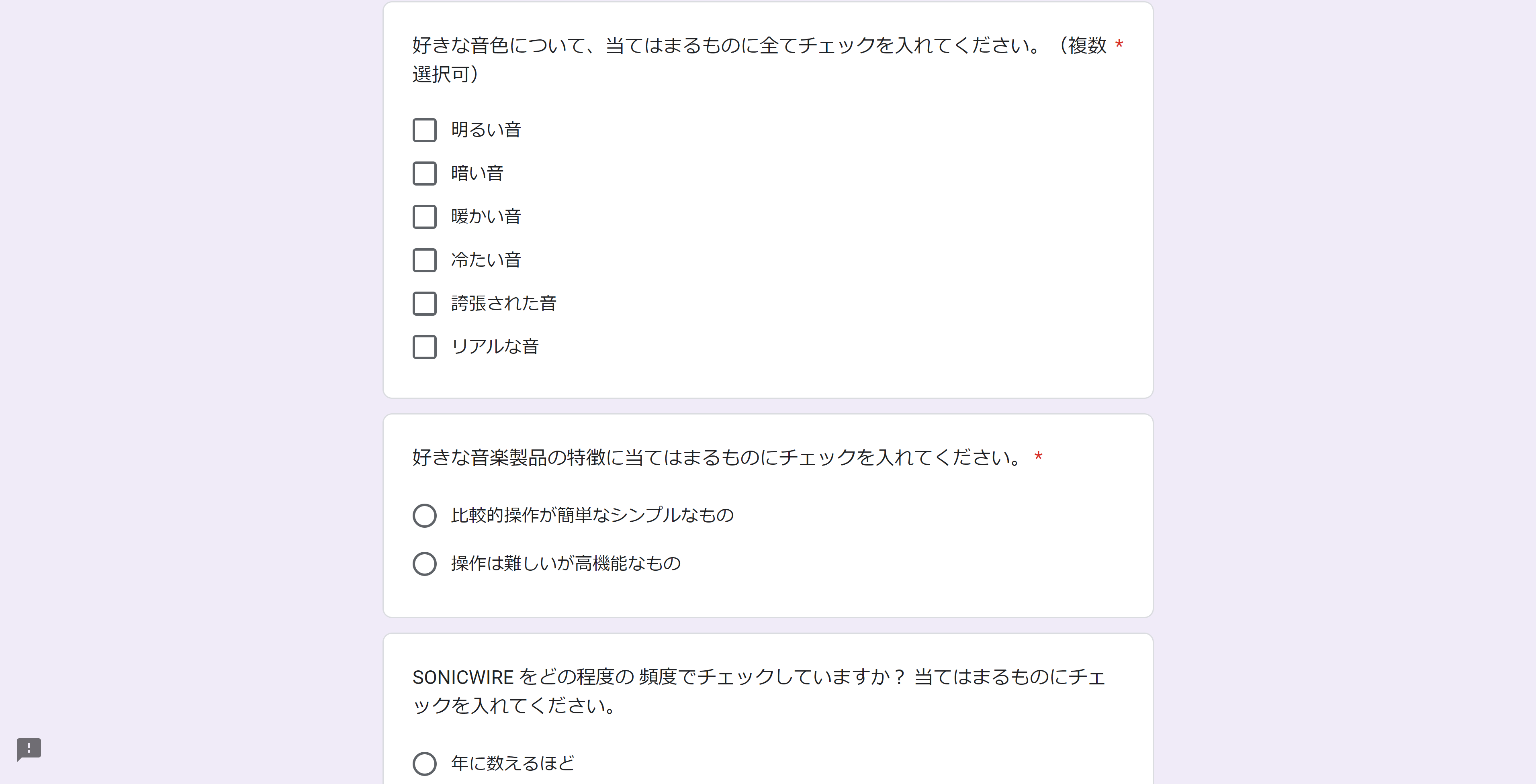Click the SONICWIRE frequency question heading
Viewport: 1536px width, 784px height.
tap(759, 691)
